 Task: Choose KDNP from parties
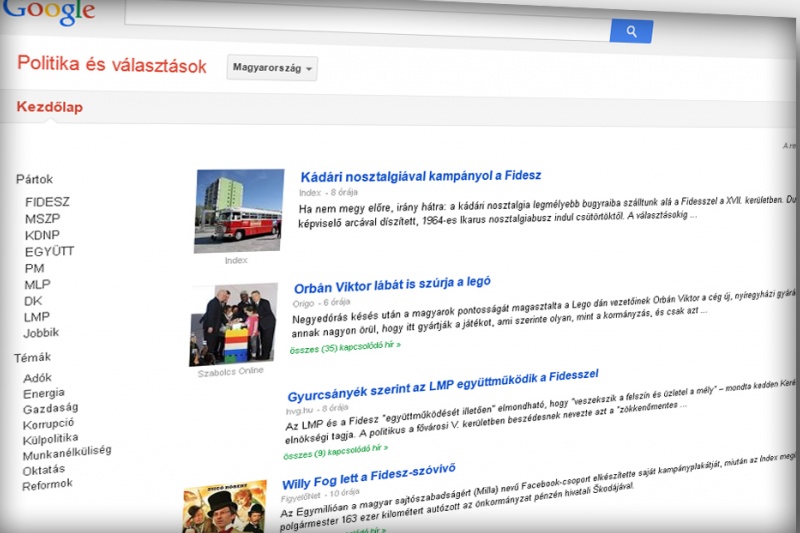point(42,235)
